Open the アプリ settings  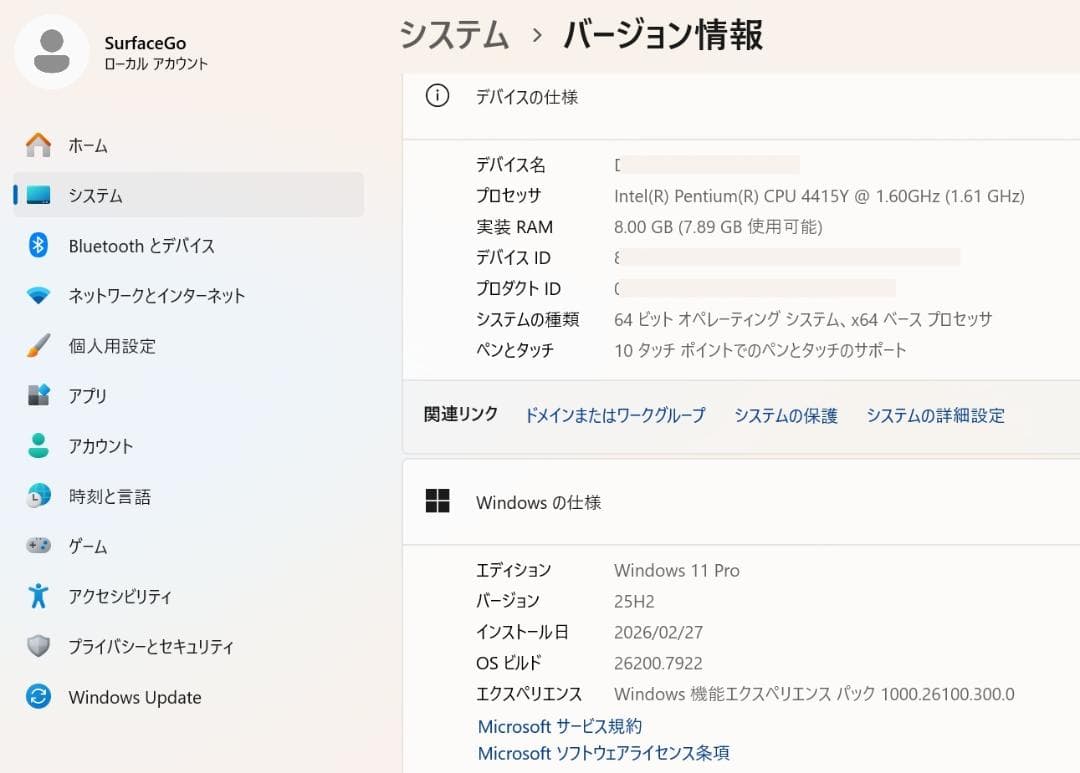click(188, 396)
